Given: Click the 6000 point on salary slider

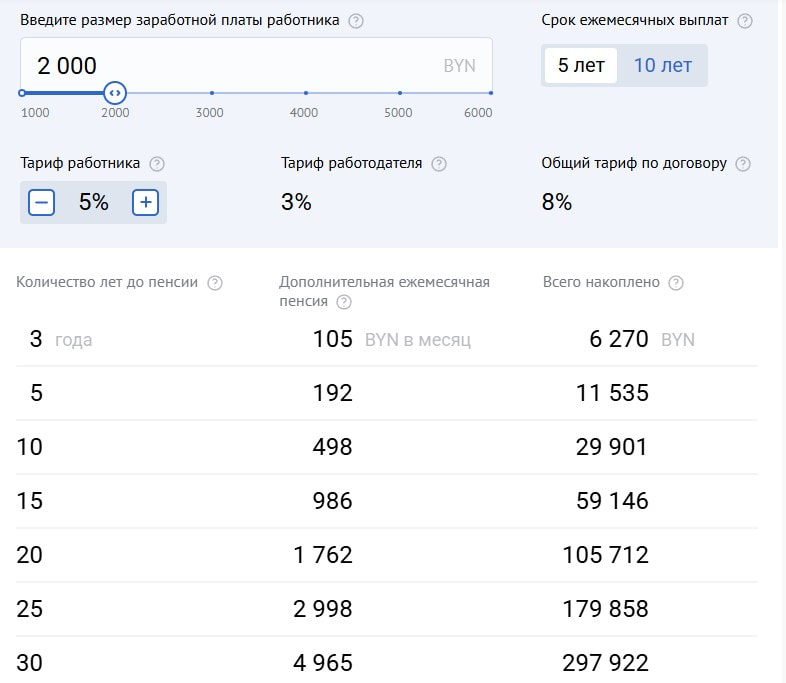Looking at the screenshot, I should [490, 93].
